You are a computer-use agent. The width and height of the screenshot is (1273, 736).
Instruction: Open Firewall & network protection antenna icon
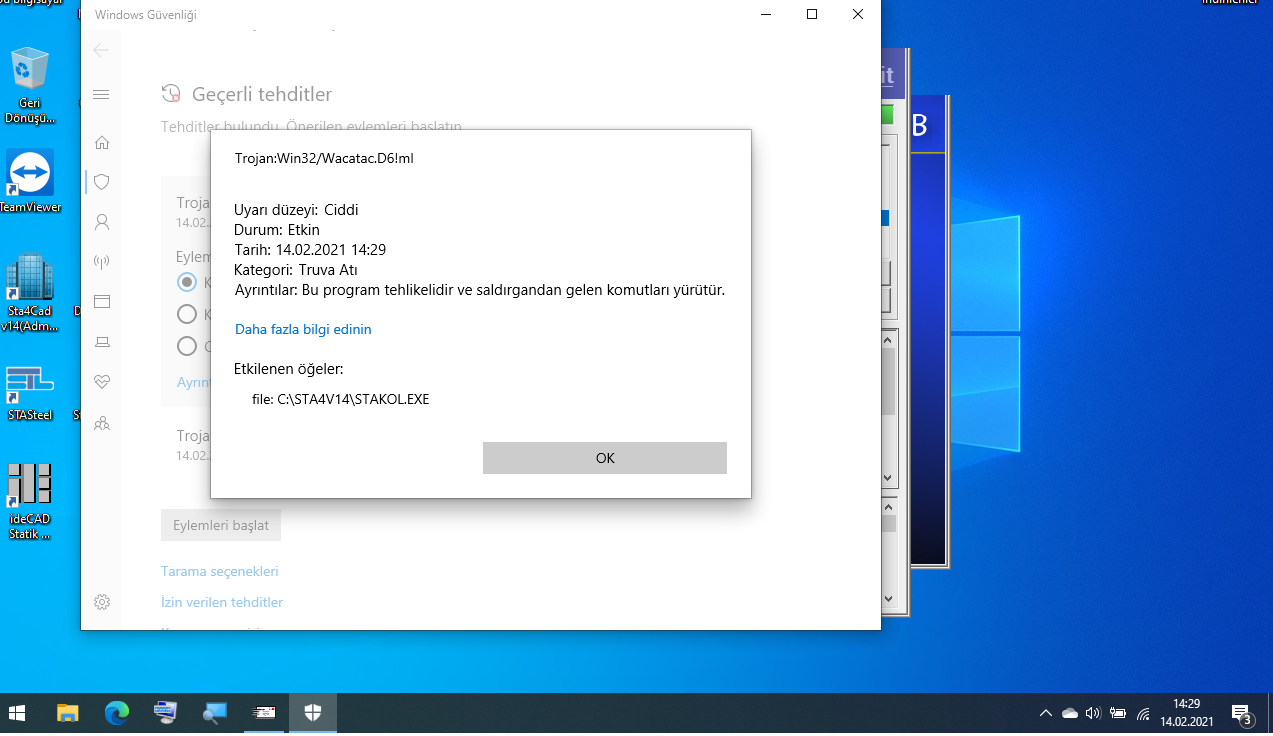101,262
